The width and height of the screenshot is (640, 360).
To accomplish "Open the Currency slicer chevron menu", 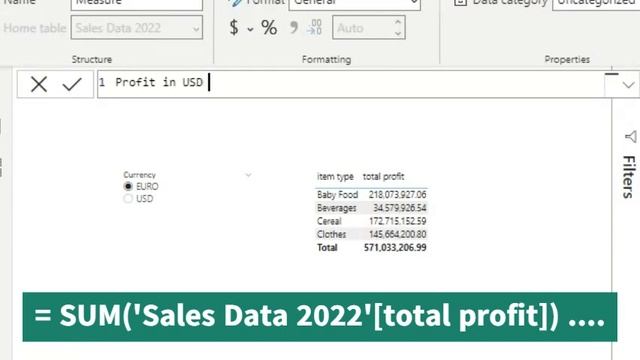I will coord(248,175).
